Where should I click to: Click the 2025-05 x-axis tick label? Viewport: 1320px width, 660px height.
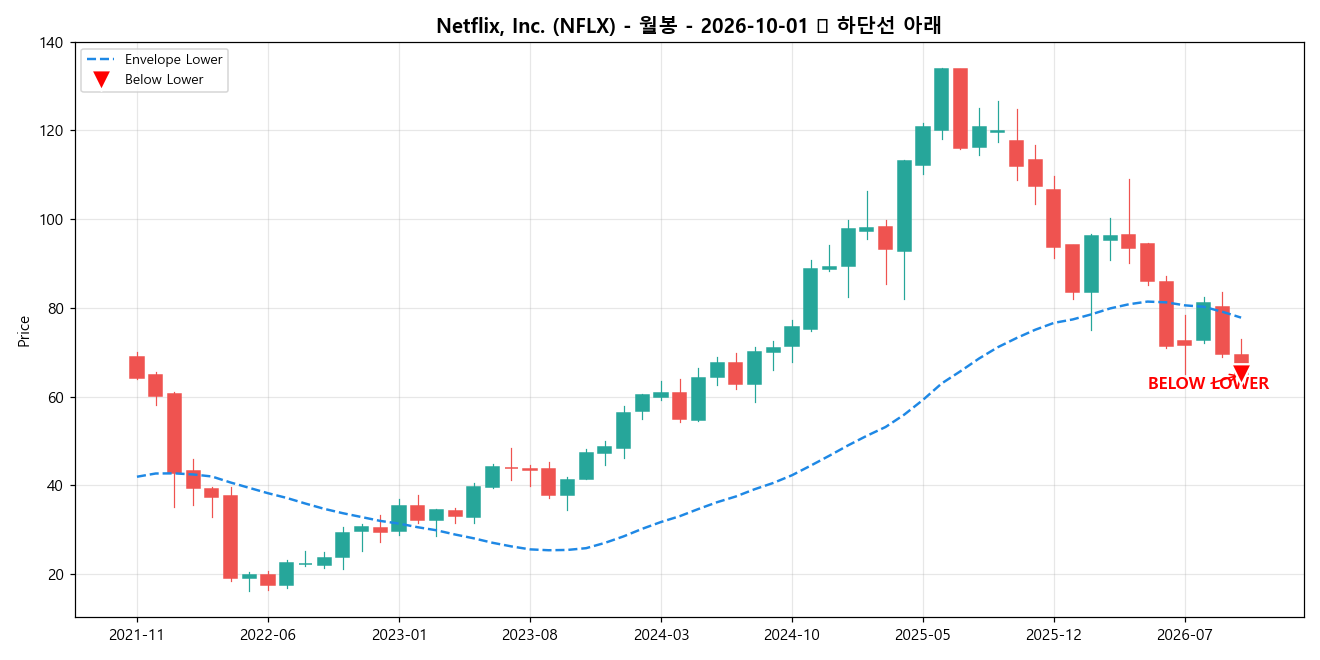[923, 634]
